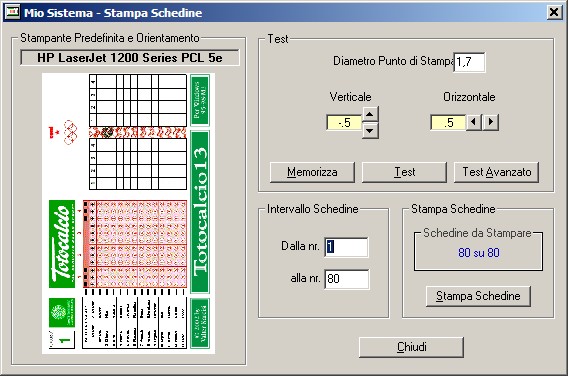Close the Stampa Schedine window

pyautogui.click(x=554, y=13)
